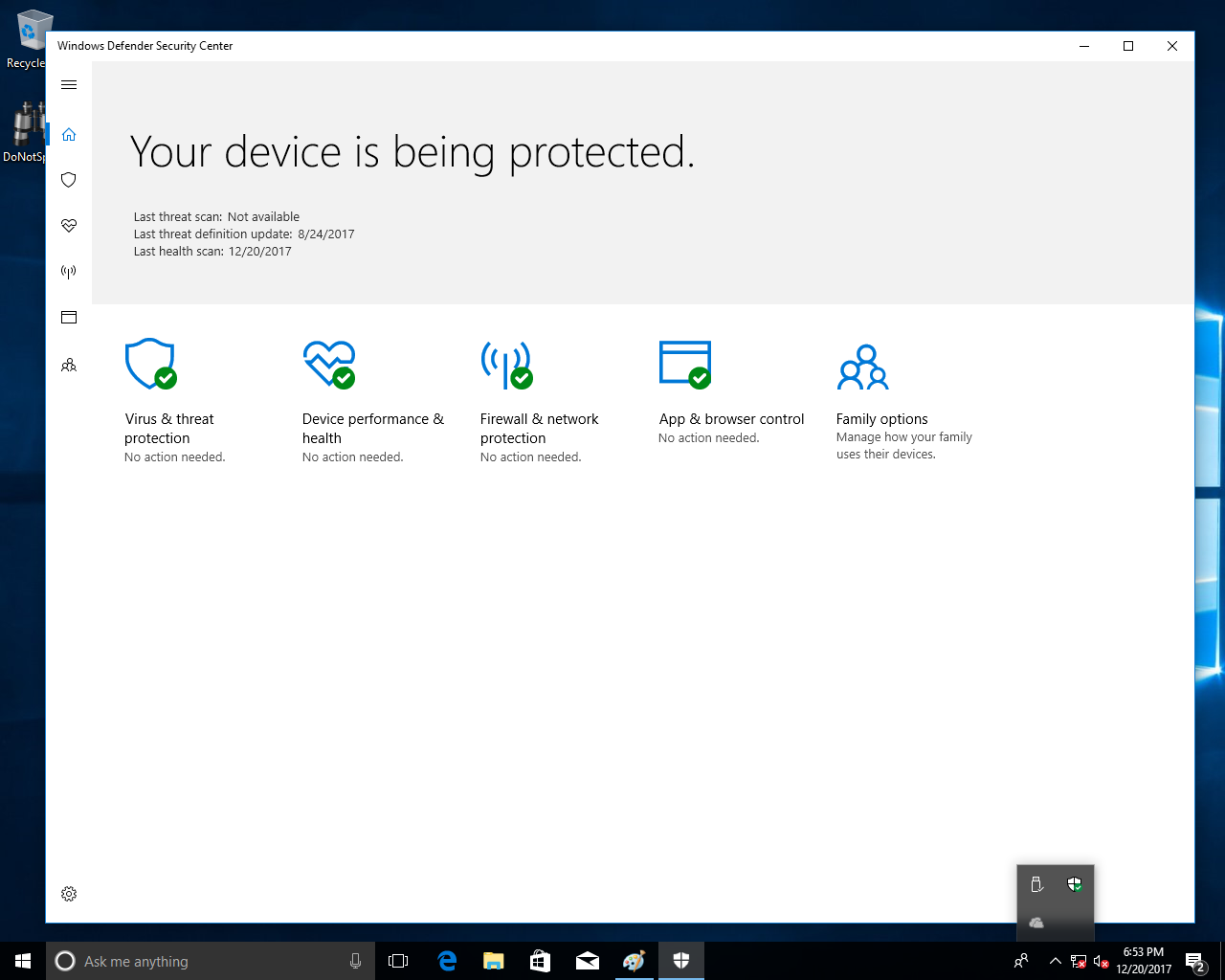Open the clock showing 6:53 PM
Viewport: 1225px width, 980px height.
(1144, 961)
